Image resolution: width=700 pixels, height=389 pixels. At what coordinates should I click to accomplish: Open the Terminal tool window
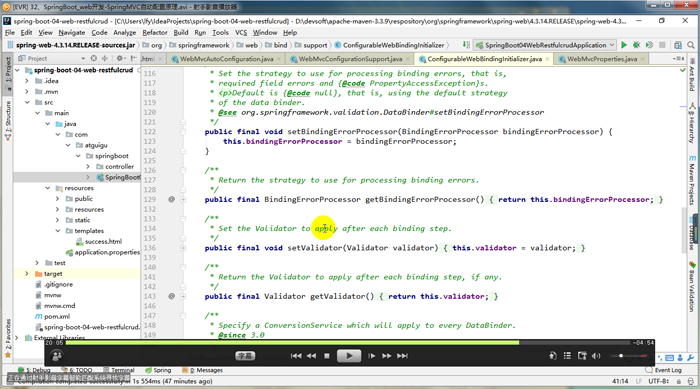point(119,370)
